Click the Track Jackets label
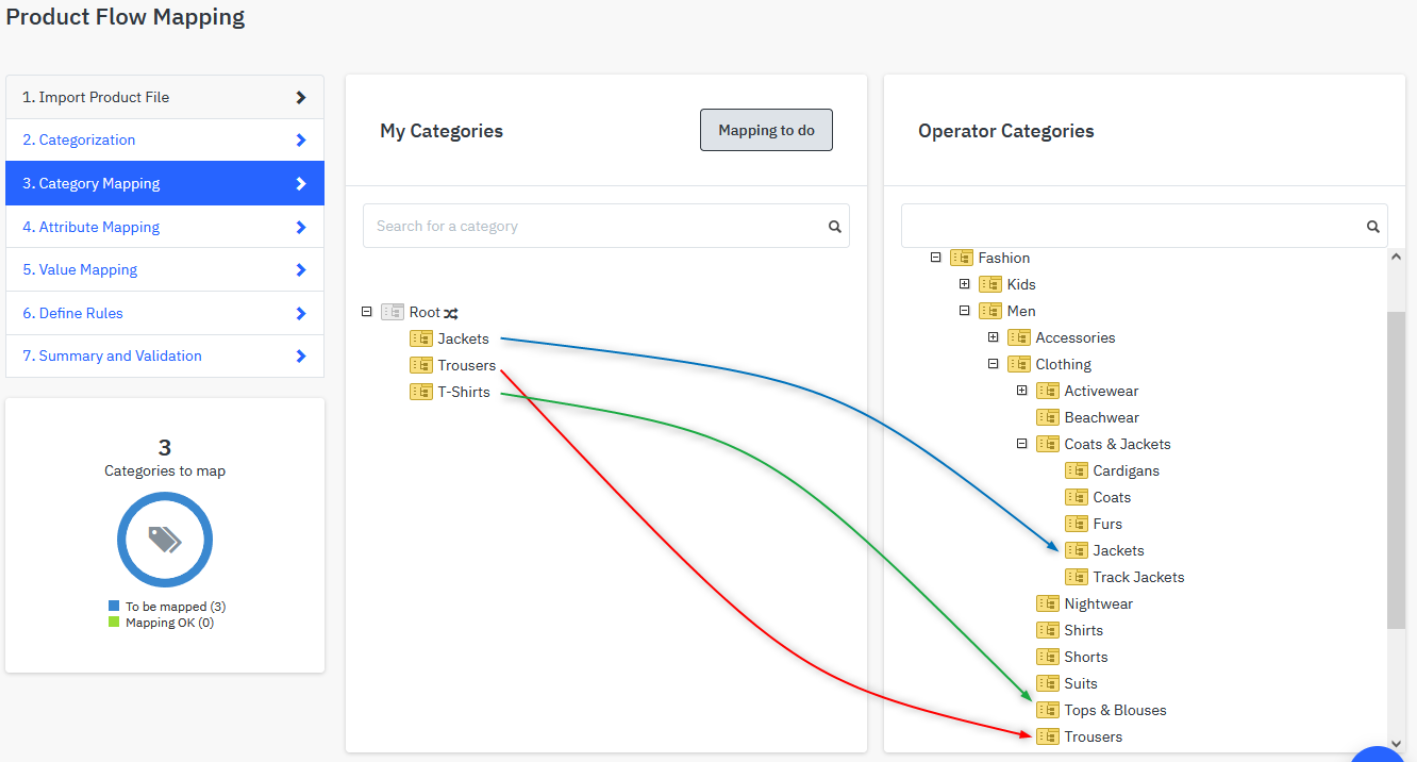Screen dimensions: 1417x762 (x=1138, y=577)
